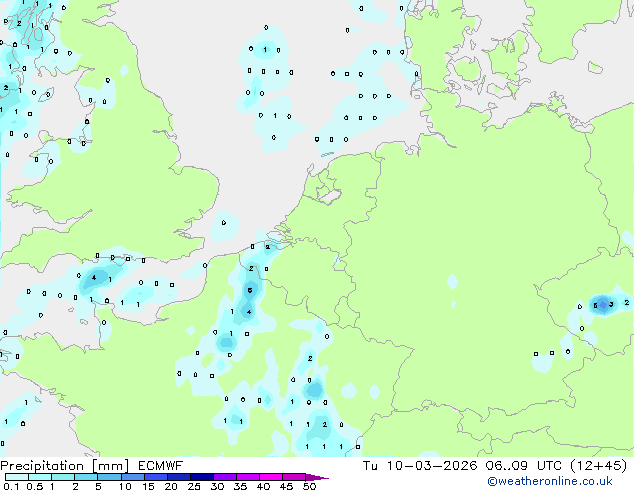
Task: Click the '10' legend tick label
Action: coord(125,486)
